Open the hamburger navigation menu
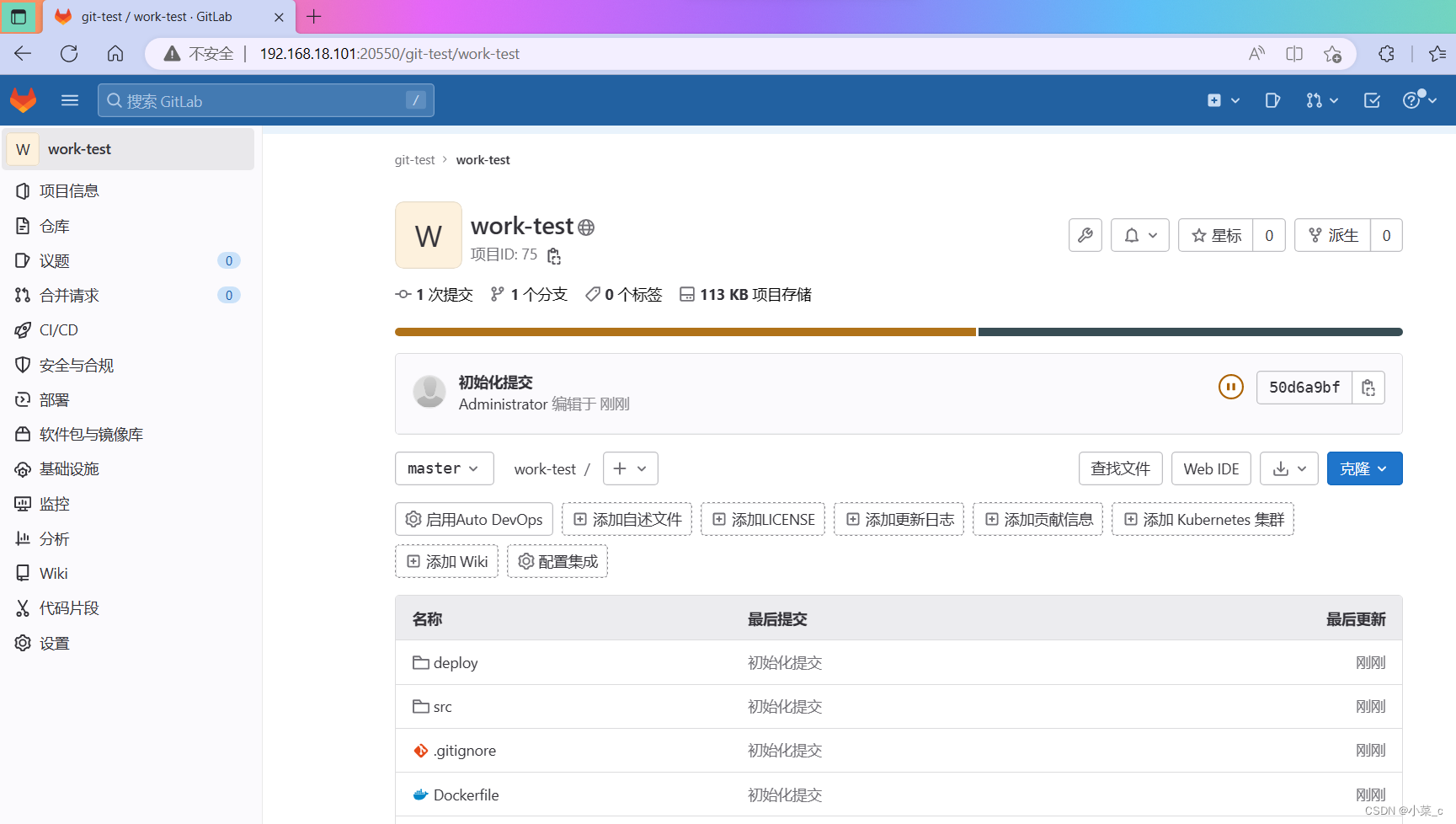Viewport: 1456px width, 824px height. click(70, 100)
